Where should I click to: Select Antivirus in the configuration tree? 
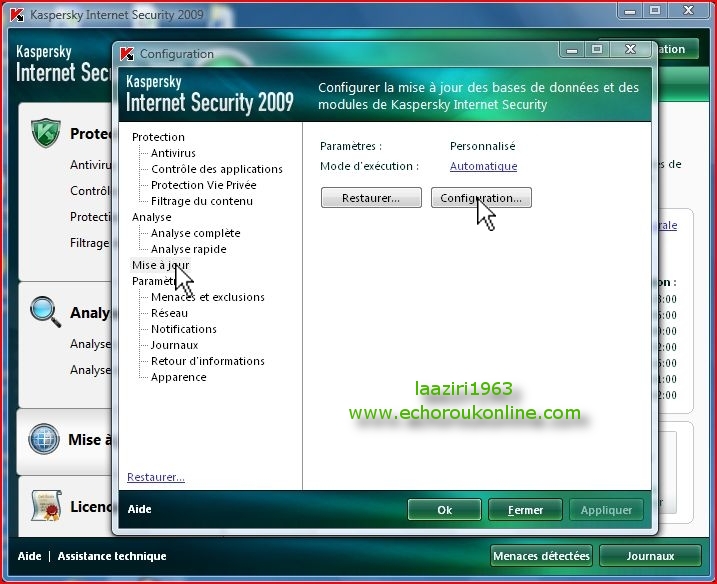click(x=173, y=153)
